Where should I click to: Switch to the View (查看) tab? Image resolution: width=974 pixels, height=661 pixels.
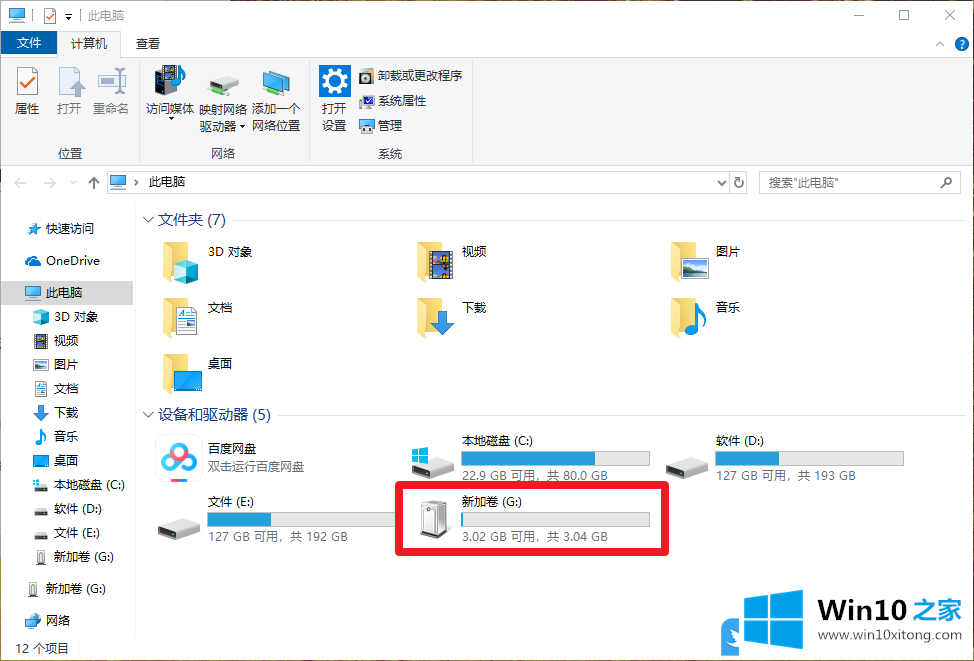tap(148, 43)
